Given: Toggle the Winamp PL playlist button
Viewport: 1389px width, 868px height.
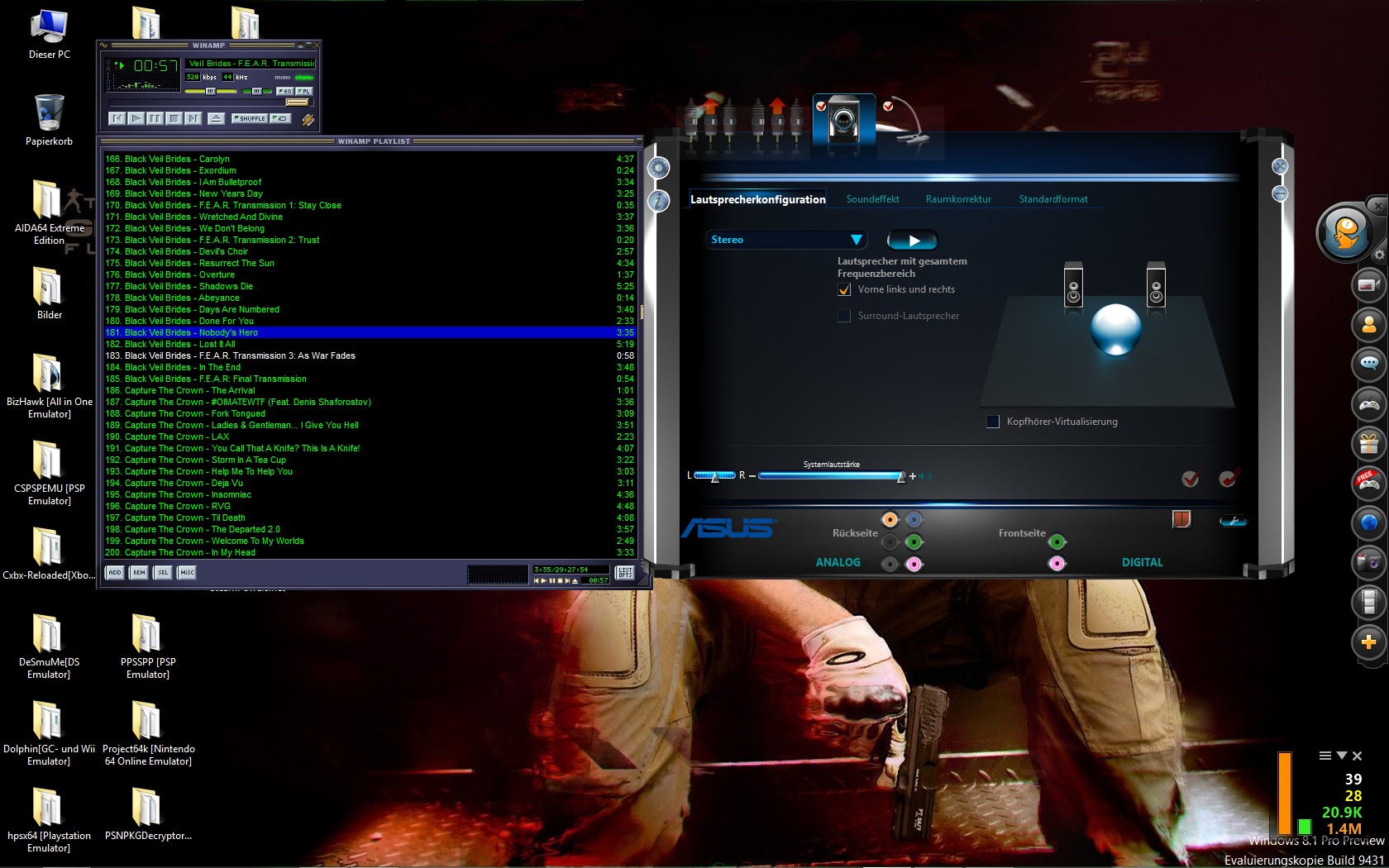Looking at the screenshot, I should pyautogui.click(x=303, y=91).
